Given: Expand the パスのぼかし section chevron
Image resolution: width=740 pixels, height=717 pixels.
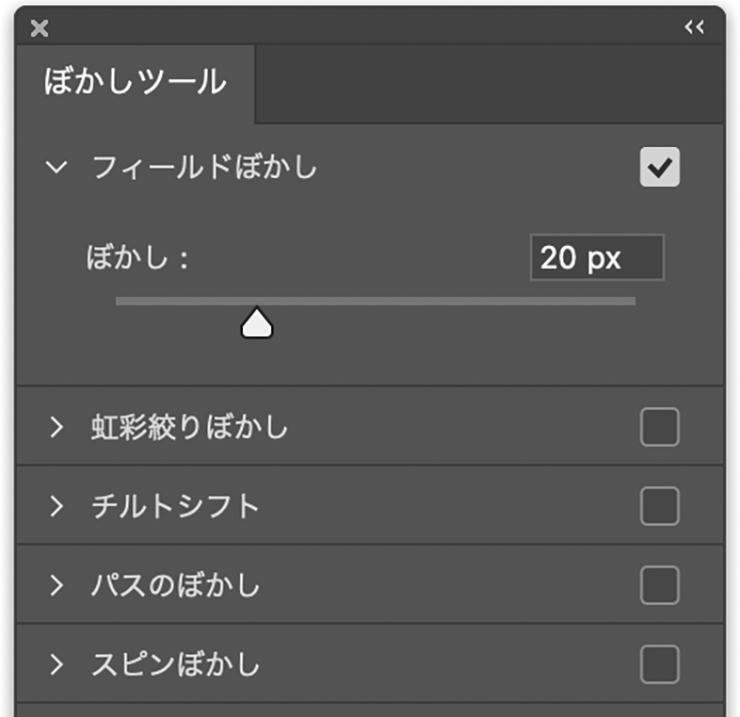Looking at the screenshot, I should coord(57,584).
